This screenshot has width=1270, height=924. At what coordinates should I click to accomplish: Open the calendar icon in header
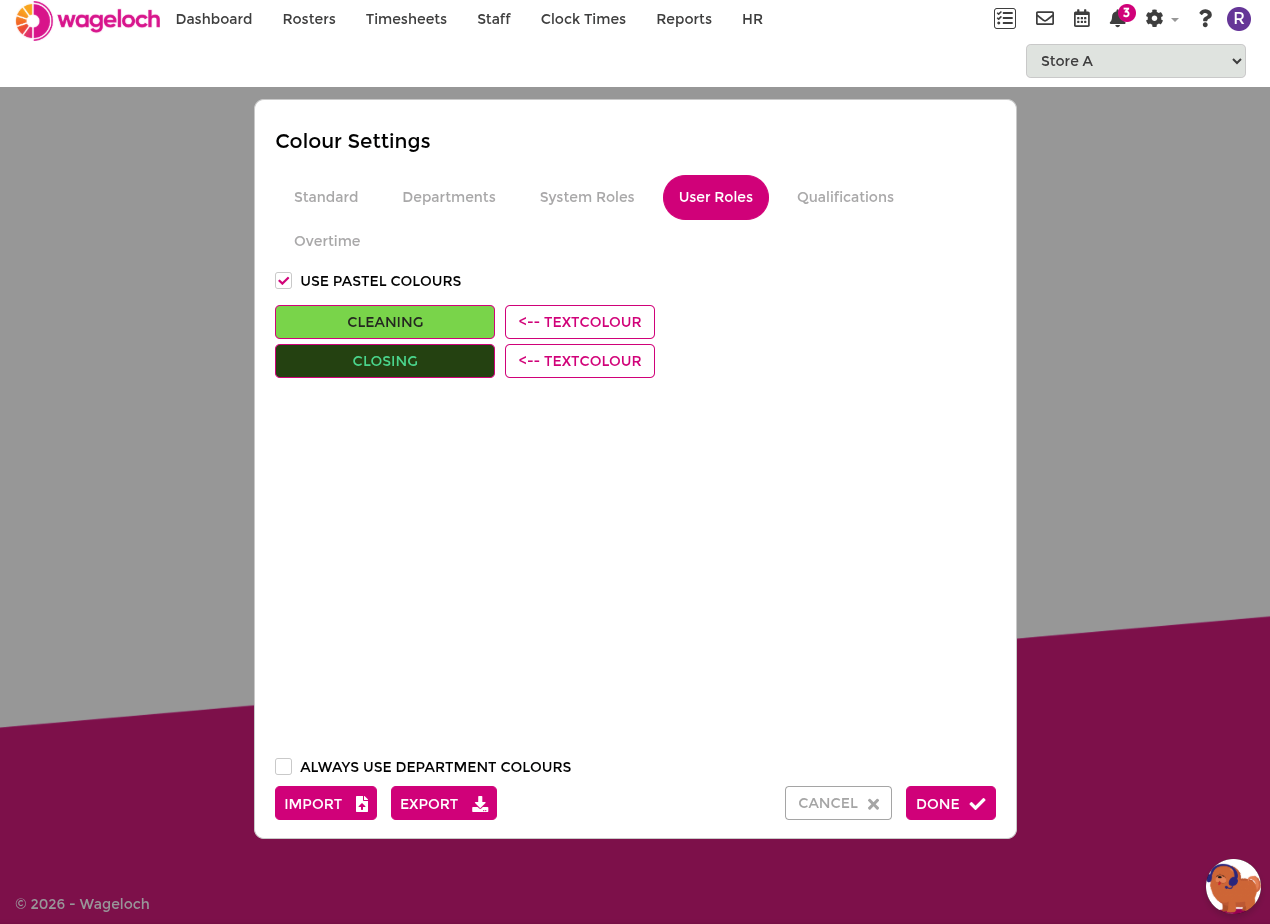[x=1081, y=18]
